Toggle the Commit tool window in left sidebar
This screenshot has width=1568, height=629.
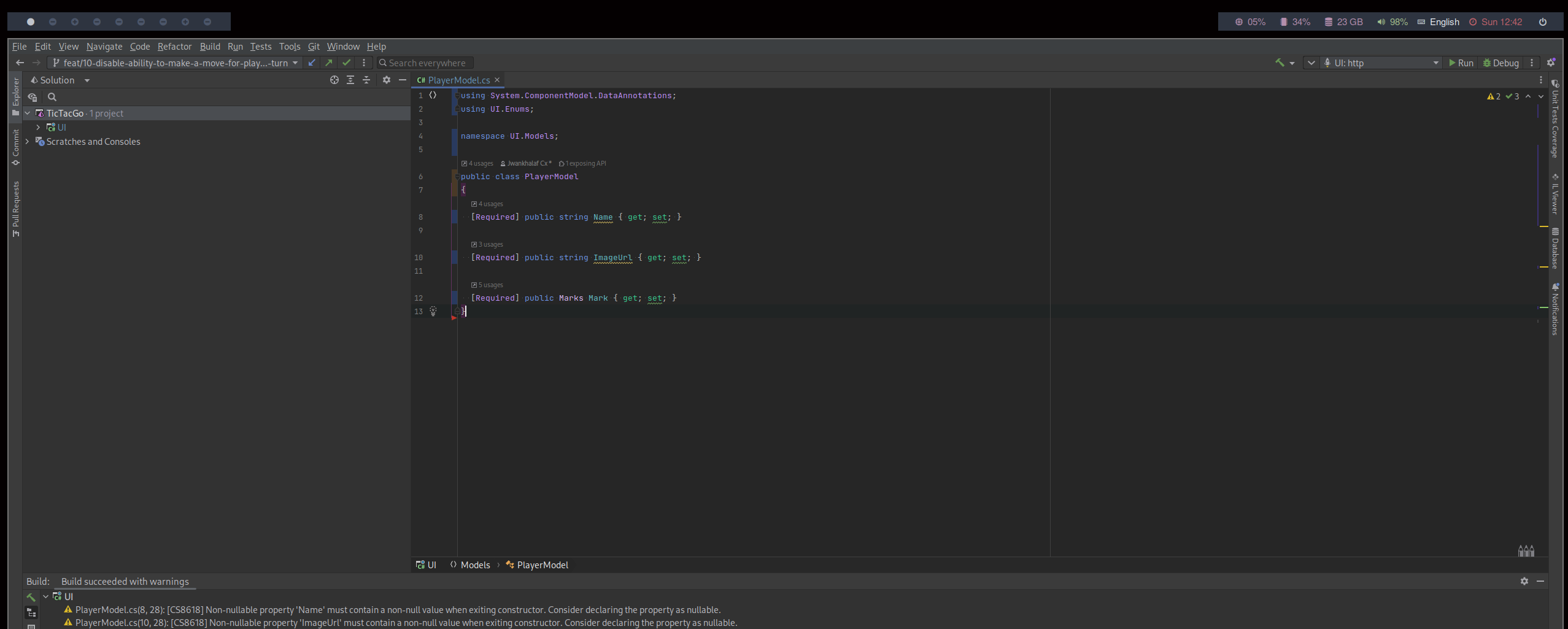(x=16, y=147)
